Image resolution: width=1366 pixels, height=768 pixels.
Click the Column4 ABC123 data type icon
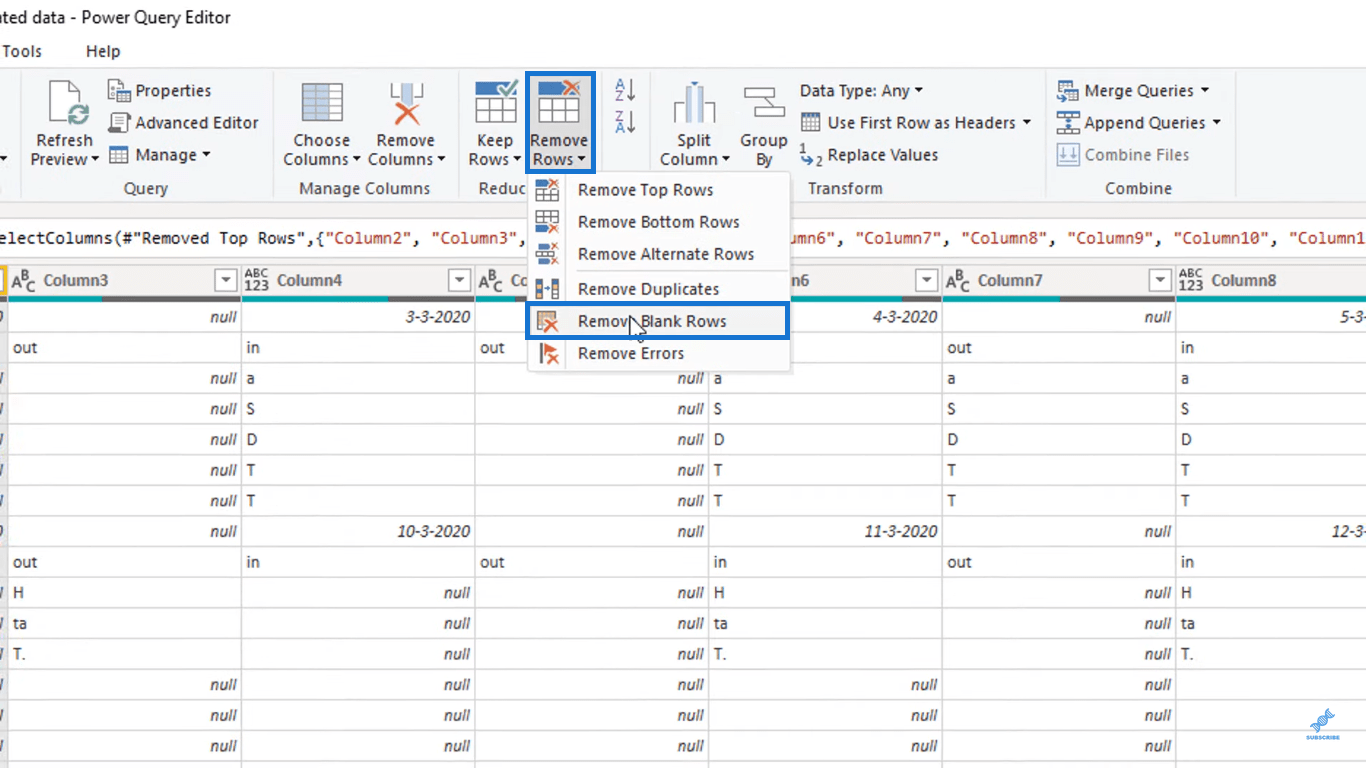257,281
